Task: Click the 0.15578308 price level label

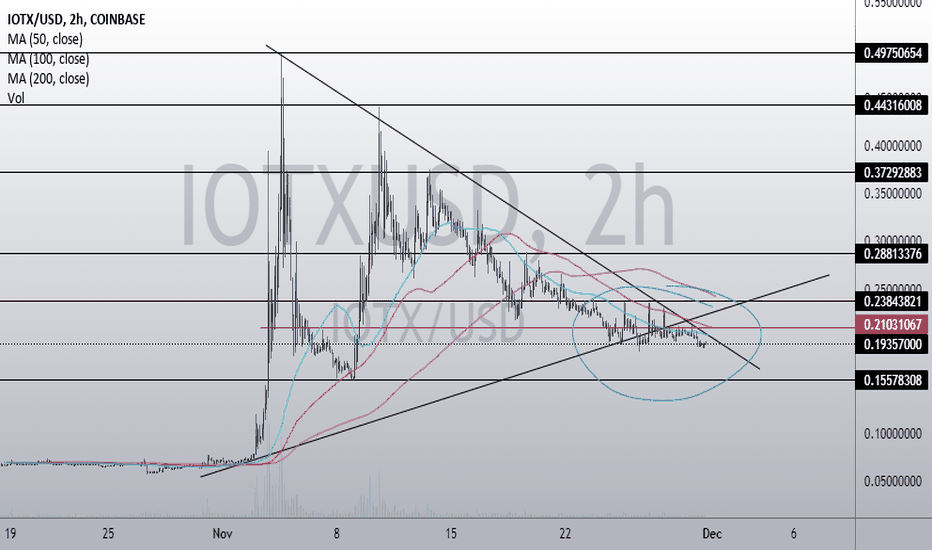Action: (892, 380)
